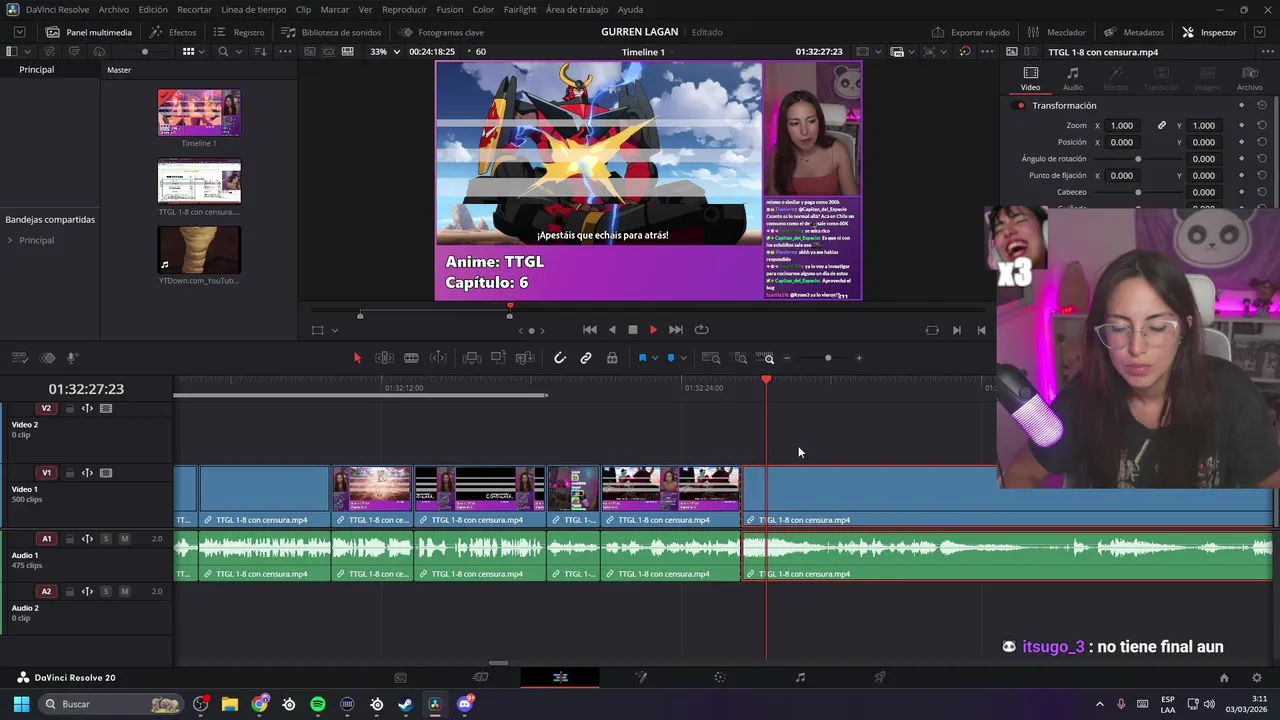
Task: Open flag color dropdown arrow
Action: coord(654,358)
